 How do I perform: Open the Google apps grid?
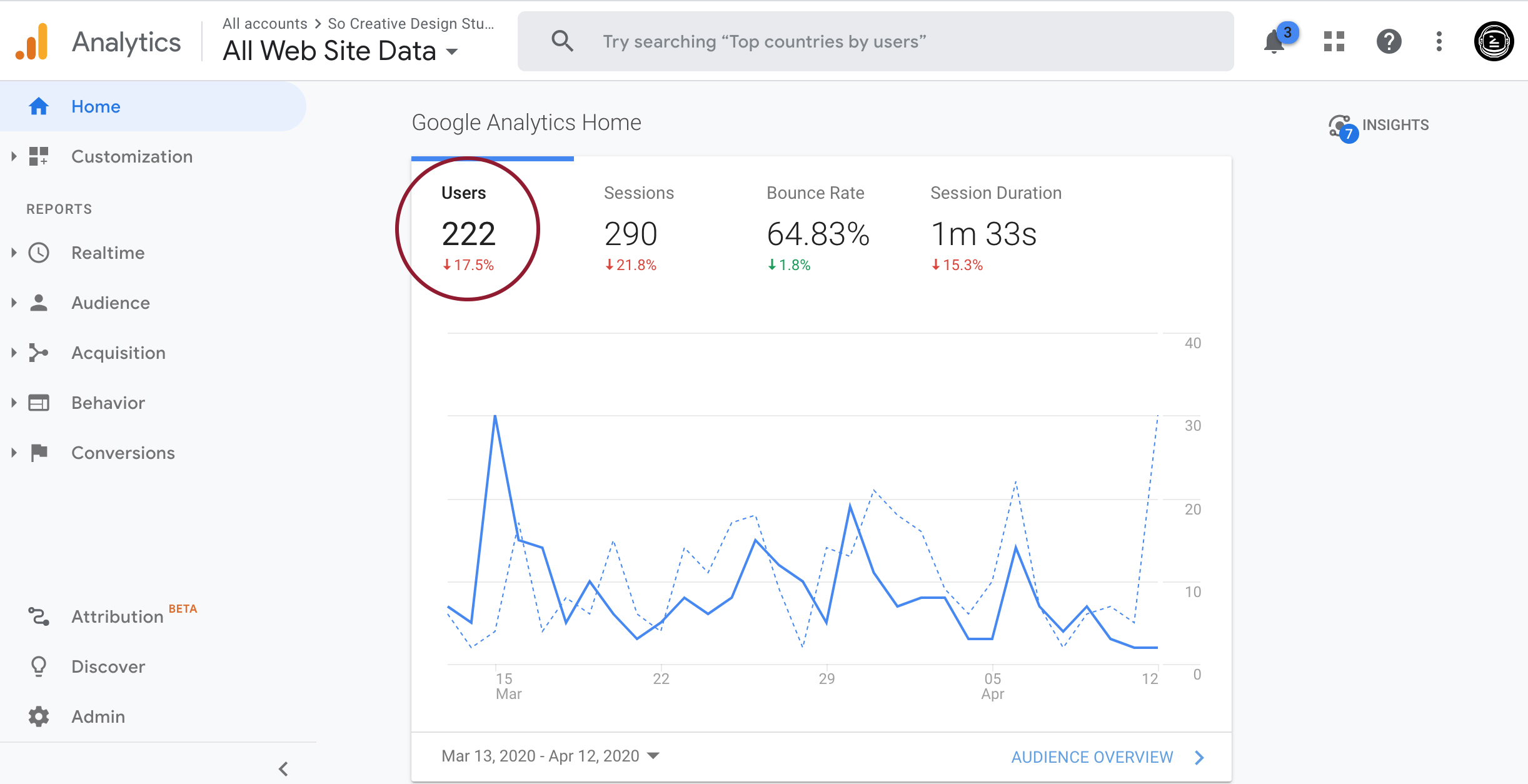pos(1334,42)
